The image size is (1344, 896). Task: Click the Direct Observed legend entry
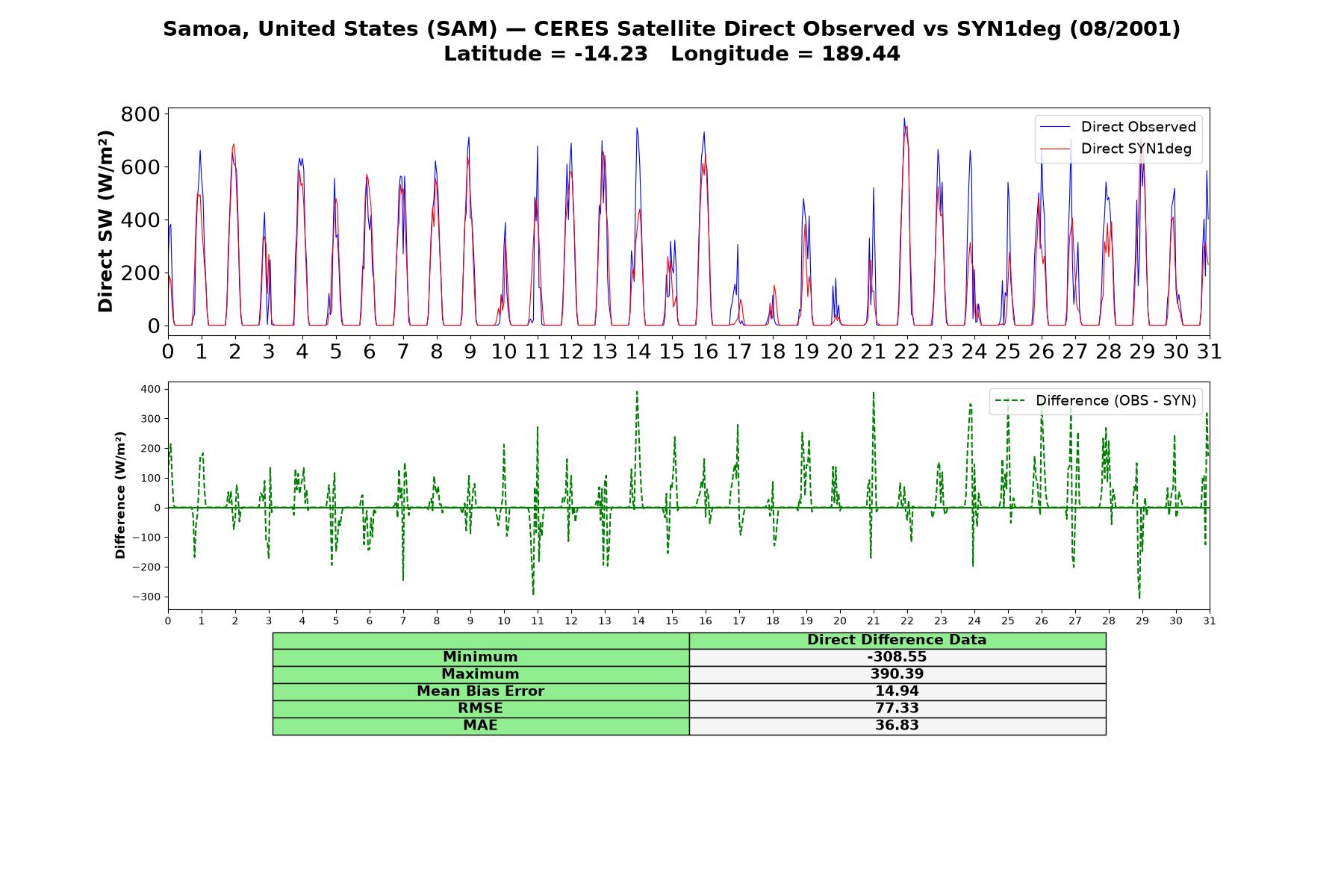[1118, 127]
